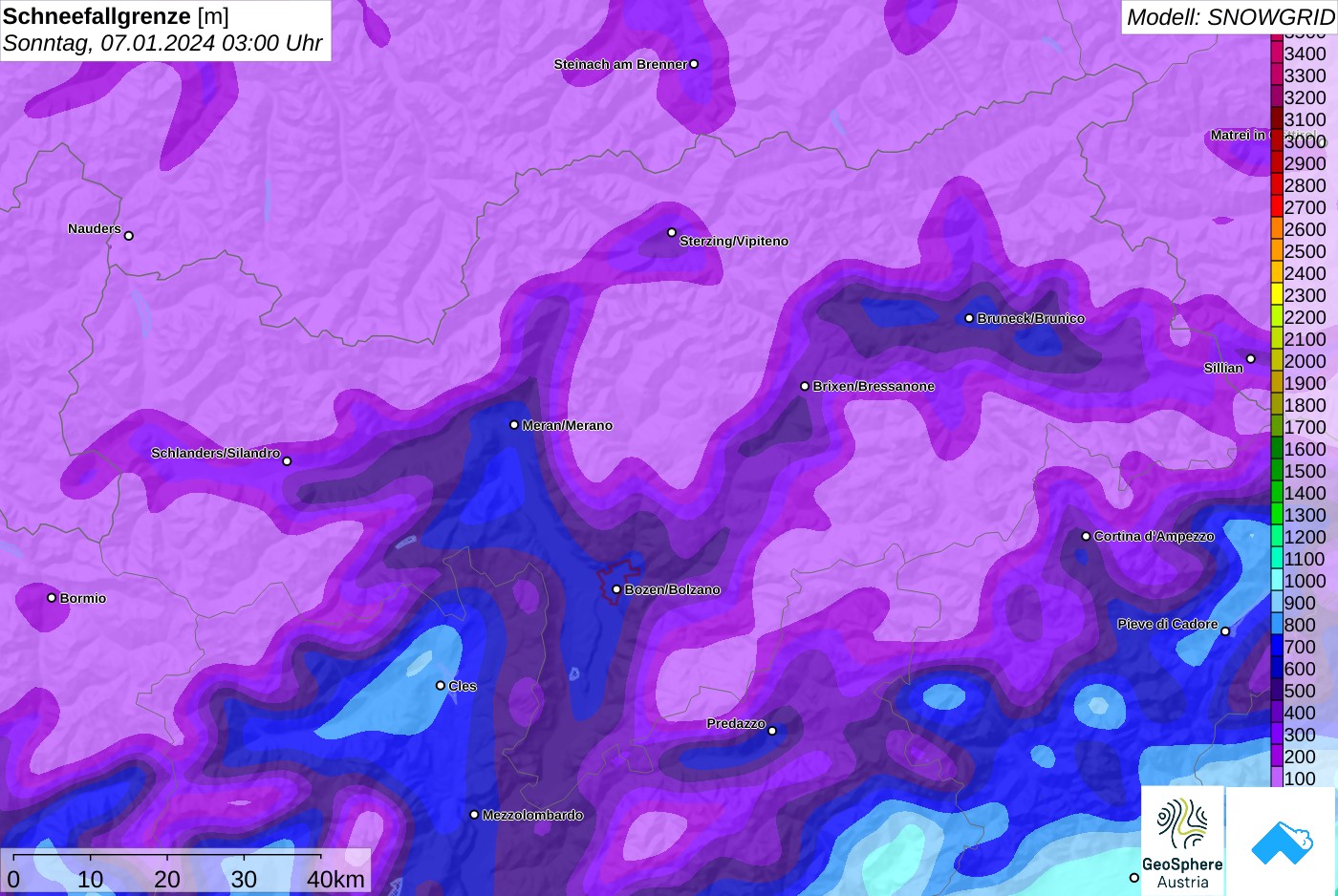1338x896 pixels.
Task: Click the 1500 m green legend swatch
Action: coord(1277,470)
